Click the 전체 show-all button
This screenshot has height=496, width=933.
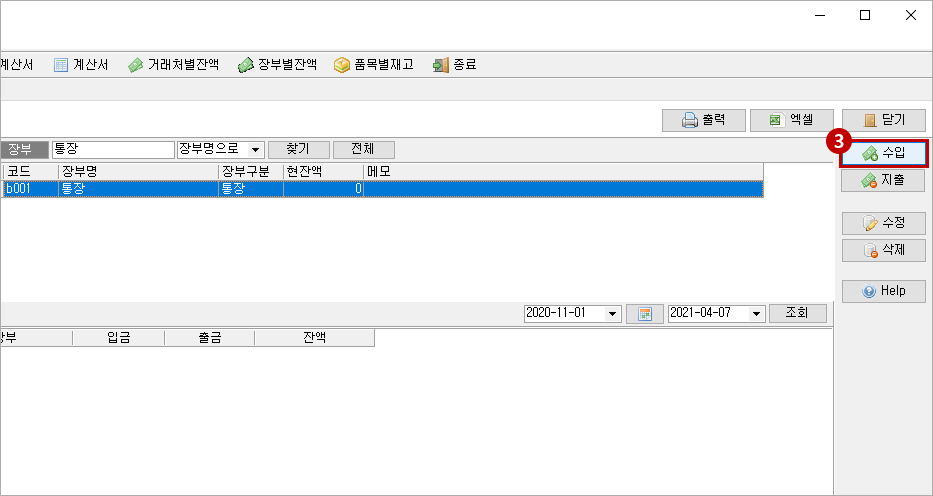pos(364,149)
